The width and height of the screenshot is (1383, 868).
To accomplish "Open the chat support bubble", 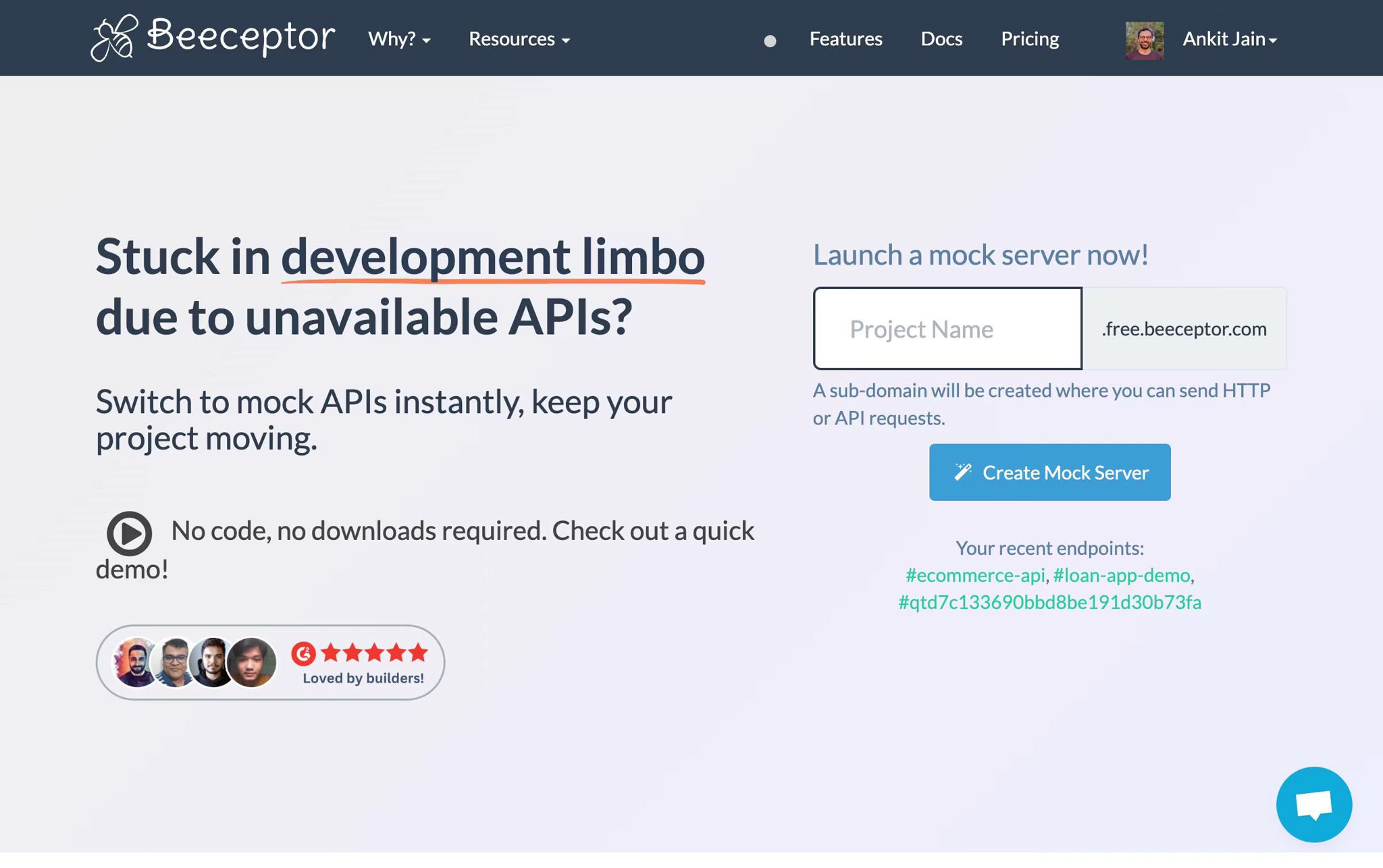I will coord(1313,805).
